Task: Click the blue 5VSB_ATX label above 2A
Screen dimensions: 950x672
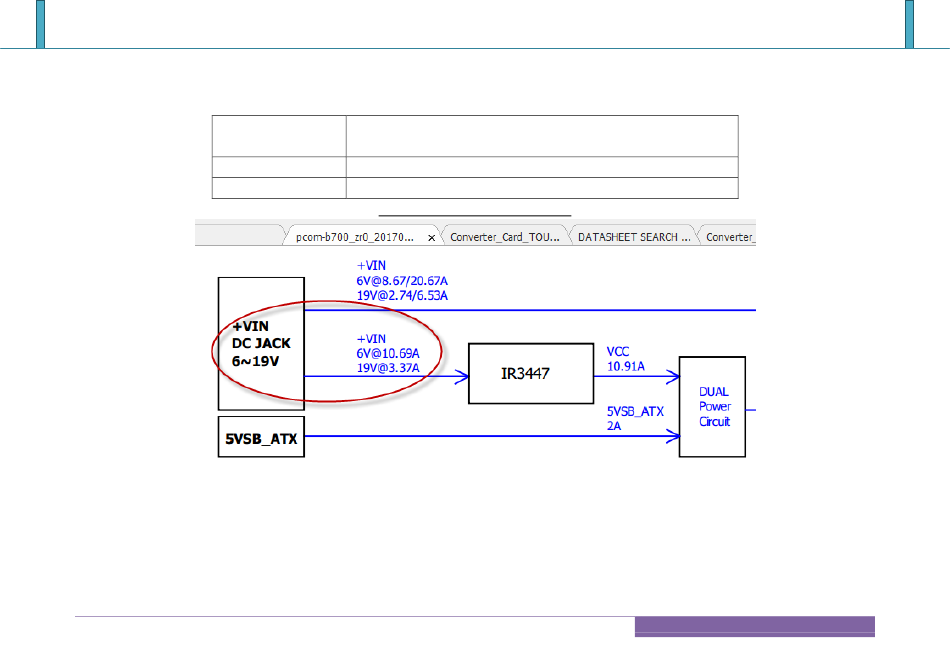Action: pyautogui.click(x=635, y=411)
